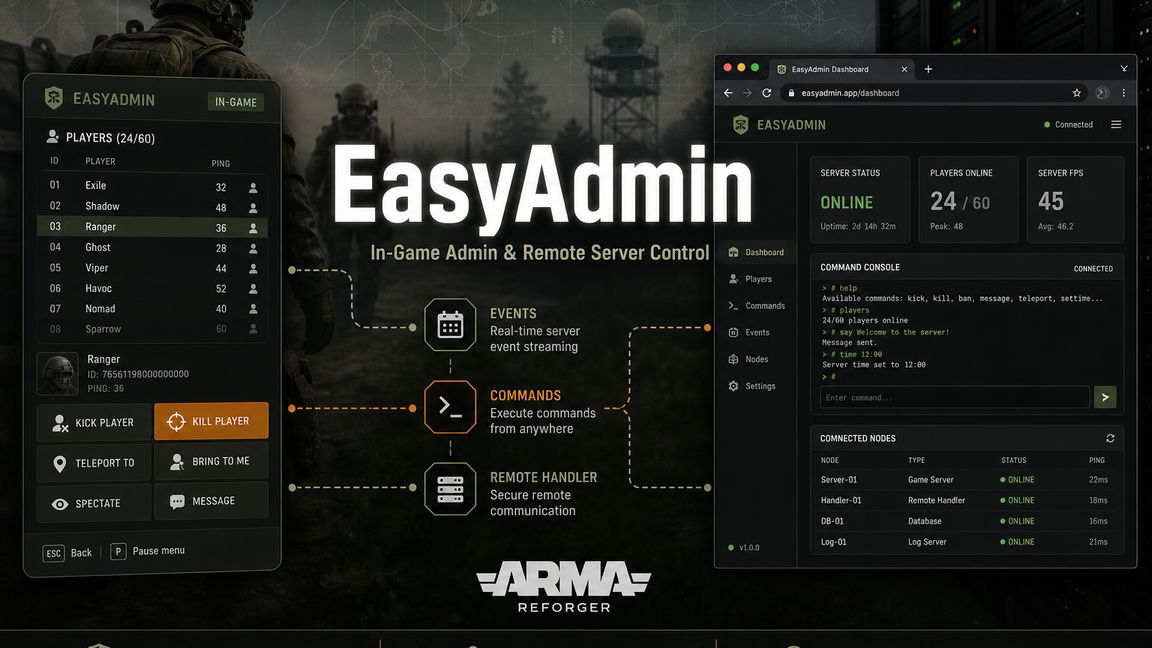This screenshot has width=1152, height=648.
Task: Click profile icon on Exile's row
Action: (x=253, y=188)
